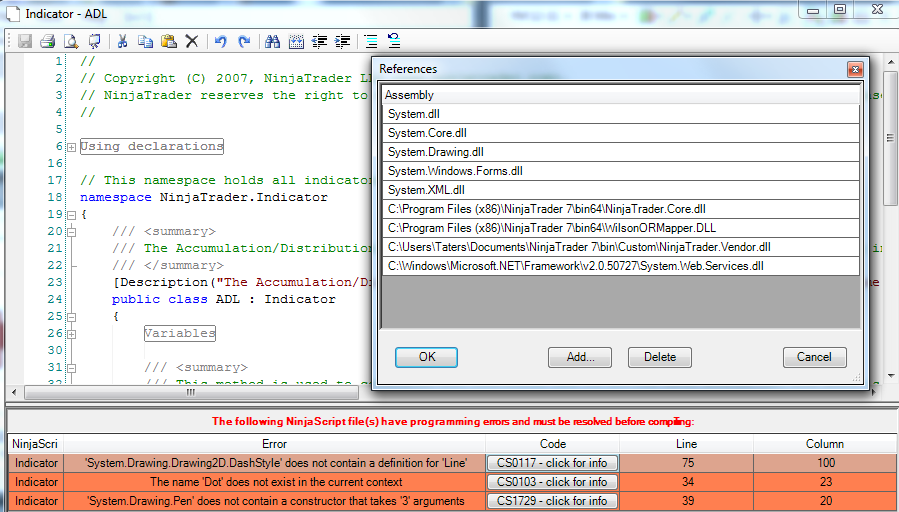The image size is (899, 512).
Task: Click the Column header in error grid
Action: 824,444
